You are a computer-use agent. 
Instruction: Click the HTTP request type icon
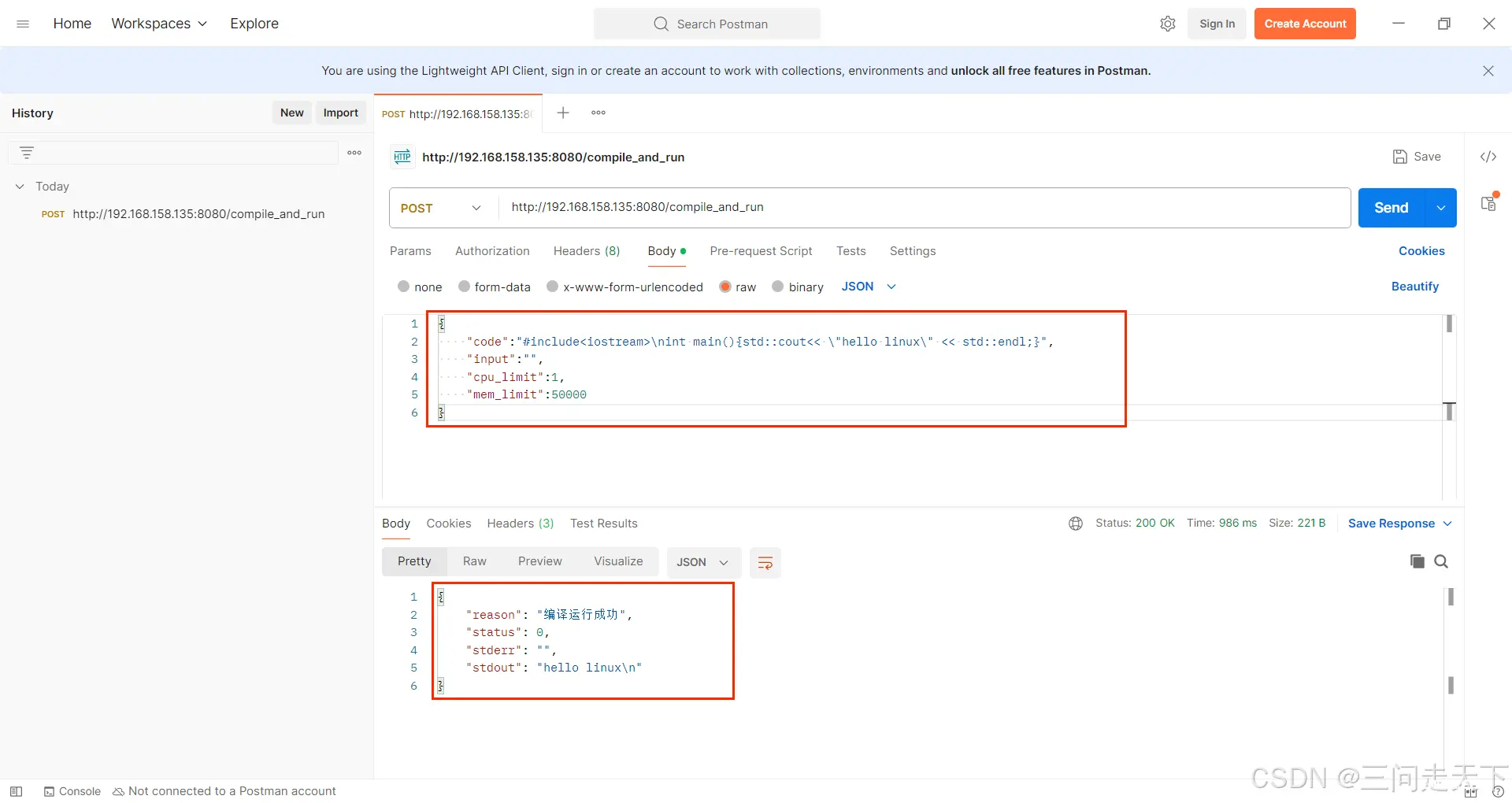click(402, 157)
